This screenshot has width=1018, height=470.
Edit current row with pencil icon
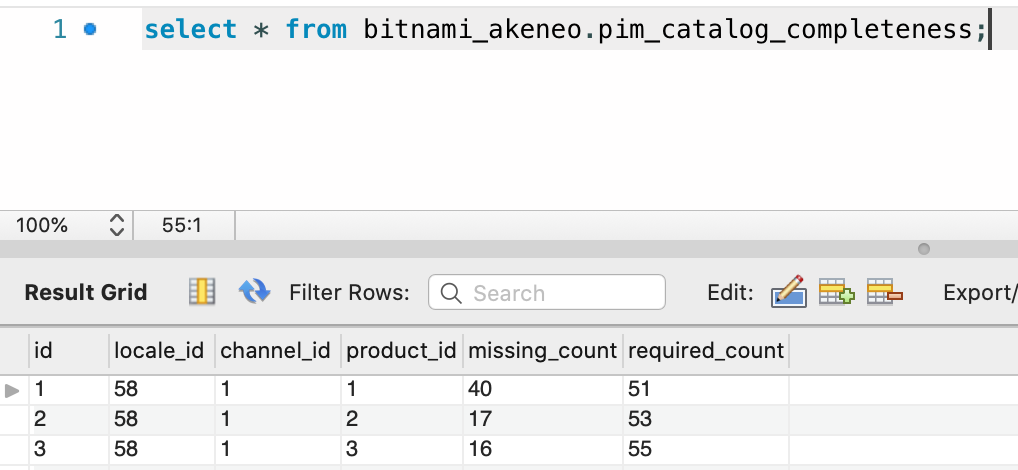(789, 291)
